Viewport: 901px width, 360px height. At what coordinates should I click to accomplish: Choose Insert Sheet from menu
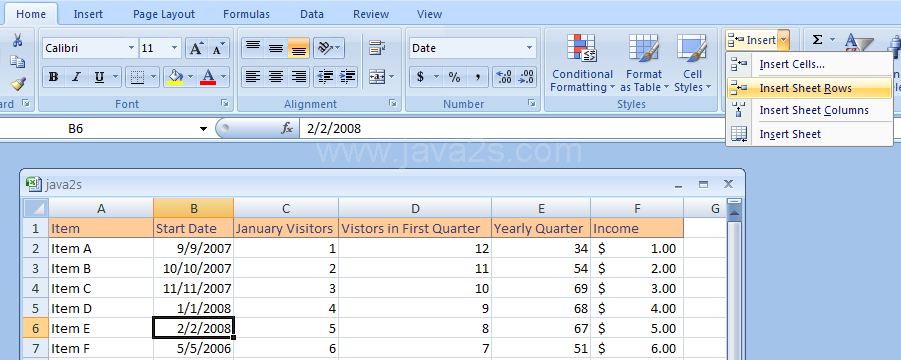[809, 134]
